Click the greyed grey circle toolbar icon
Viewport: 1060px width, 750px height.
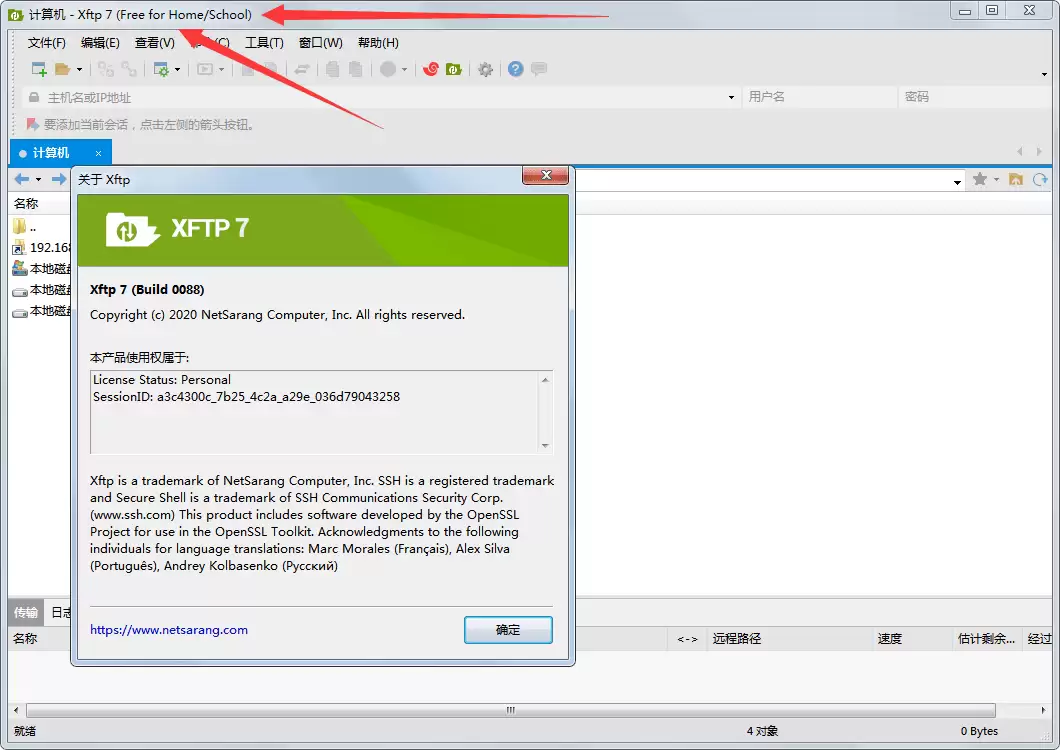pyautogui.click(x=388, y=69)
